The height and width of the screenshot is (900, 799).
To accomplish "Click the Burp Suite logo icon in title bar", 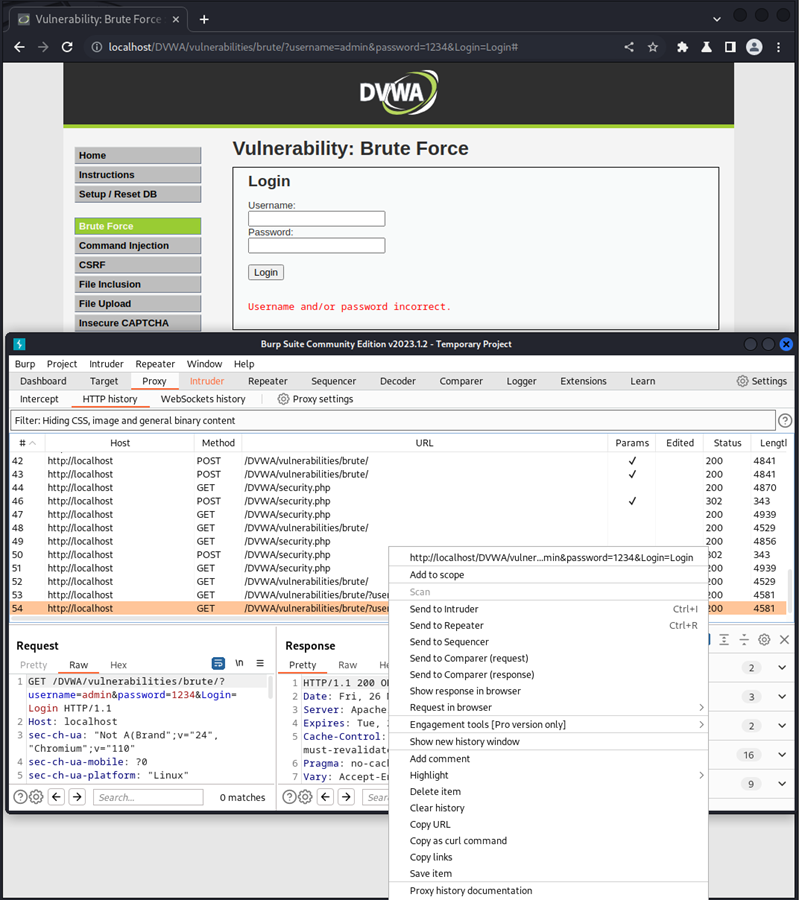I will pos(19,344).
